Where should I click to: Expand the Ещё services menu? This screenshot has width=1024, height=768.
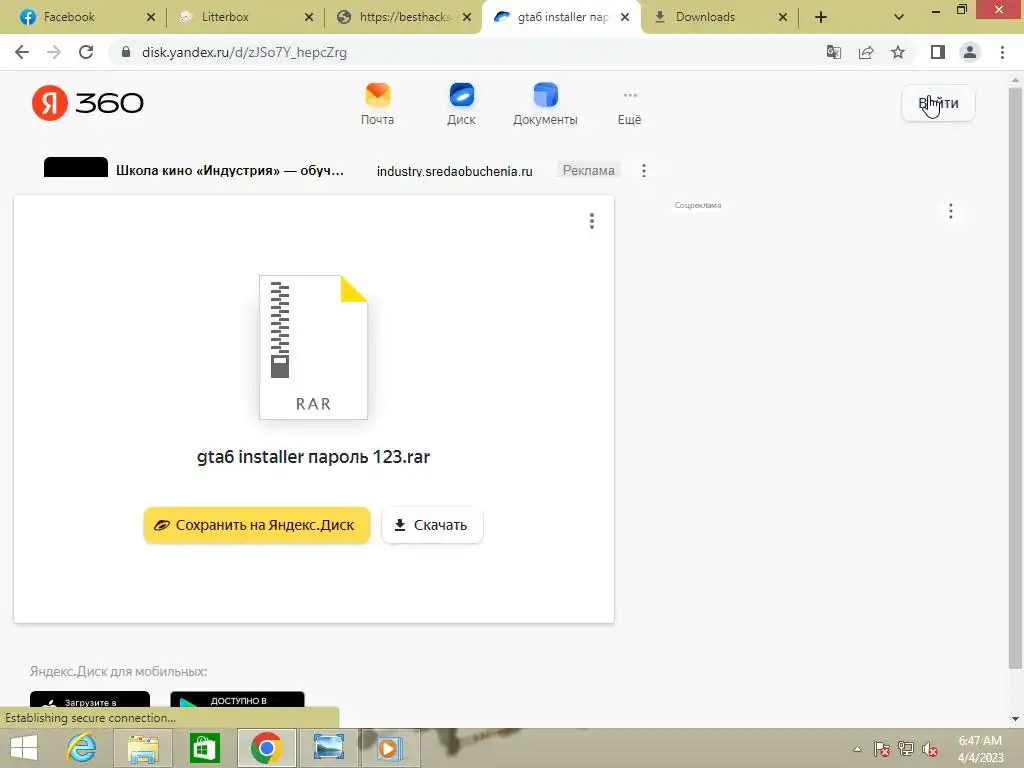630,108
